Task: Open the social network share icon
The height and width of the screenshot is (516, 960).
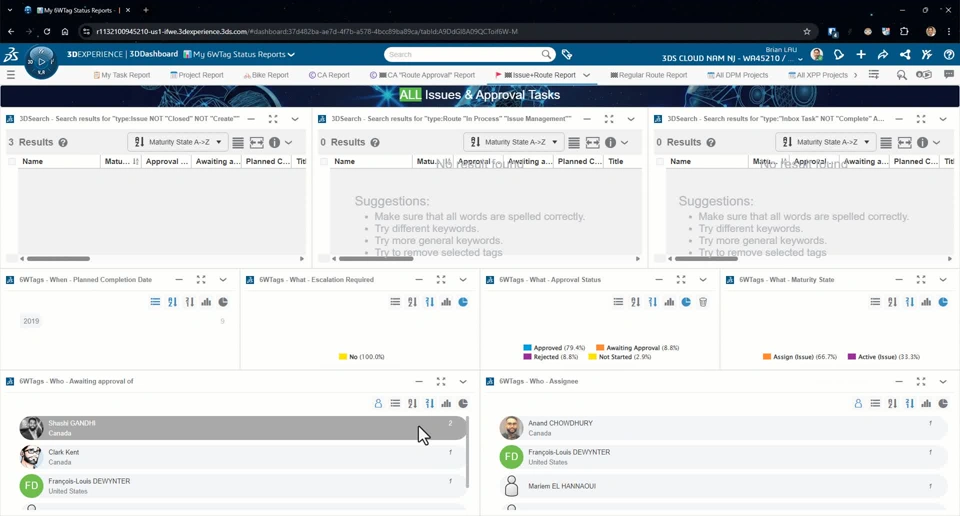Action: (905, 54)
